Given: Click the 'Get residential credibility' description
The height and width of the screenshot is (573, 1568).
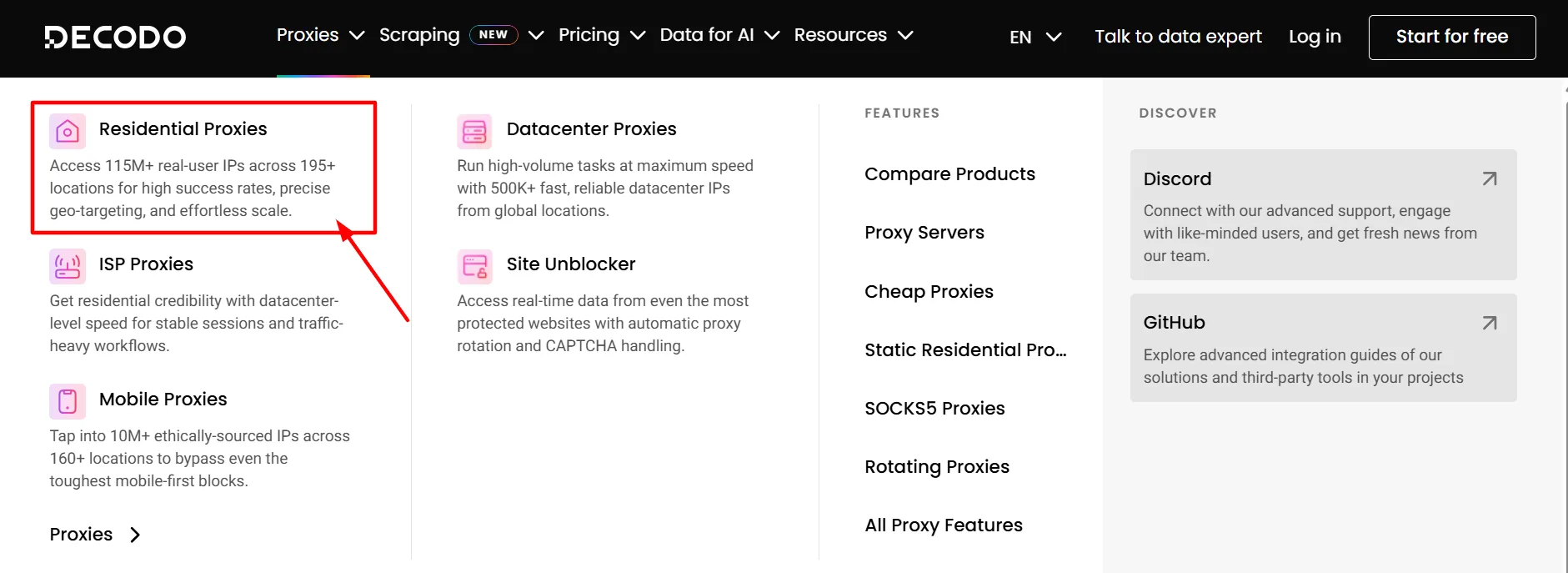Looking at the screenshot, I should (x=196, y=324).
